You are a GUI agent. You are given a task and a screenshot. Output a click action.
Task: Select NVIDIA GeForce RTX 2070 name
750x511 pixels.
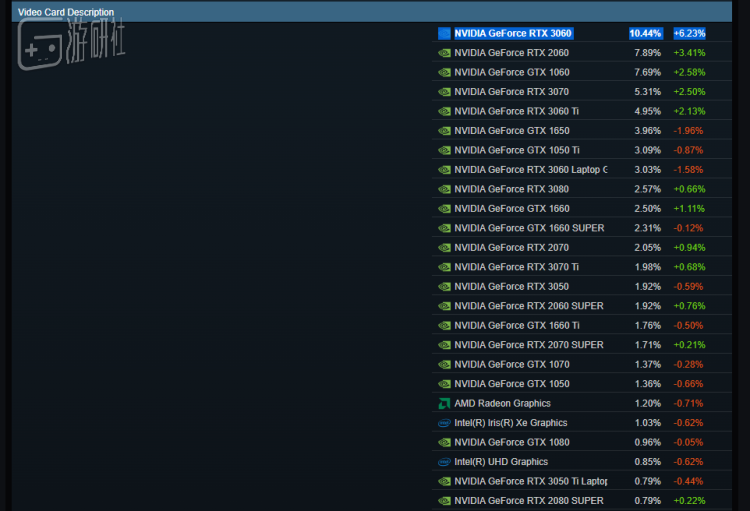(511, 248)
